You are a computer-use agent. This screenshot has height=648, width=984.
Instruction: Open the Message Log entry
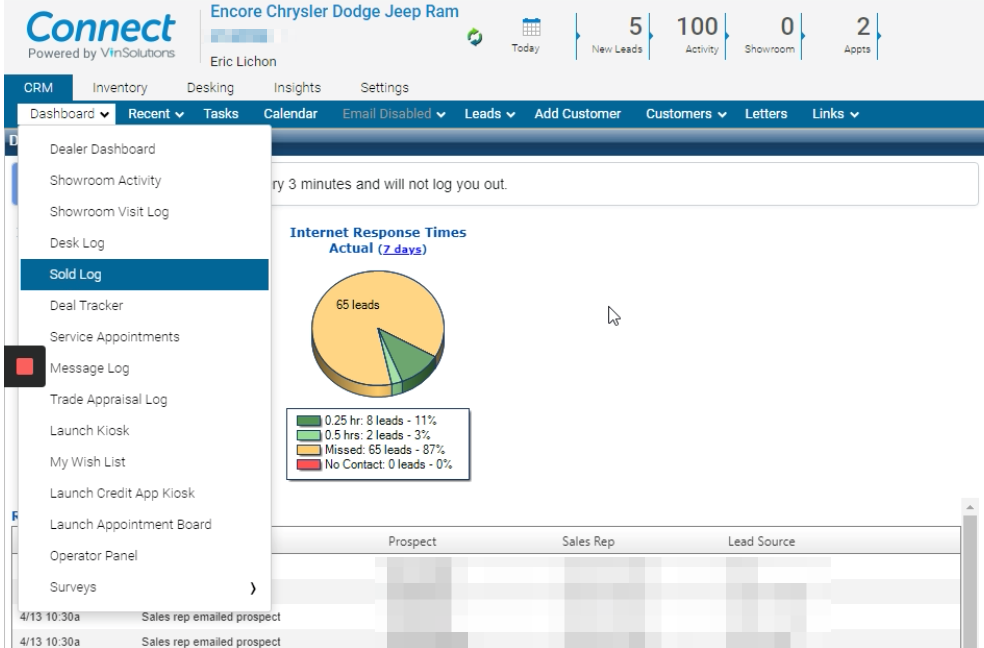144,368
